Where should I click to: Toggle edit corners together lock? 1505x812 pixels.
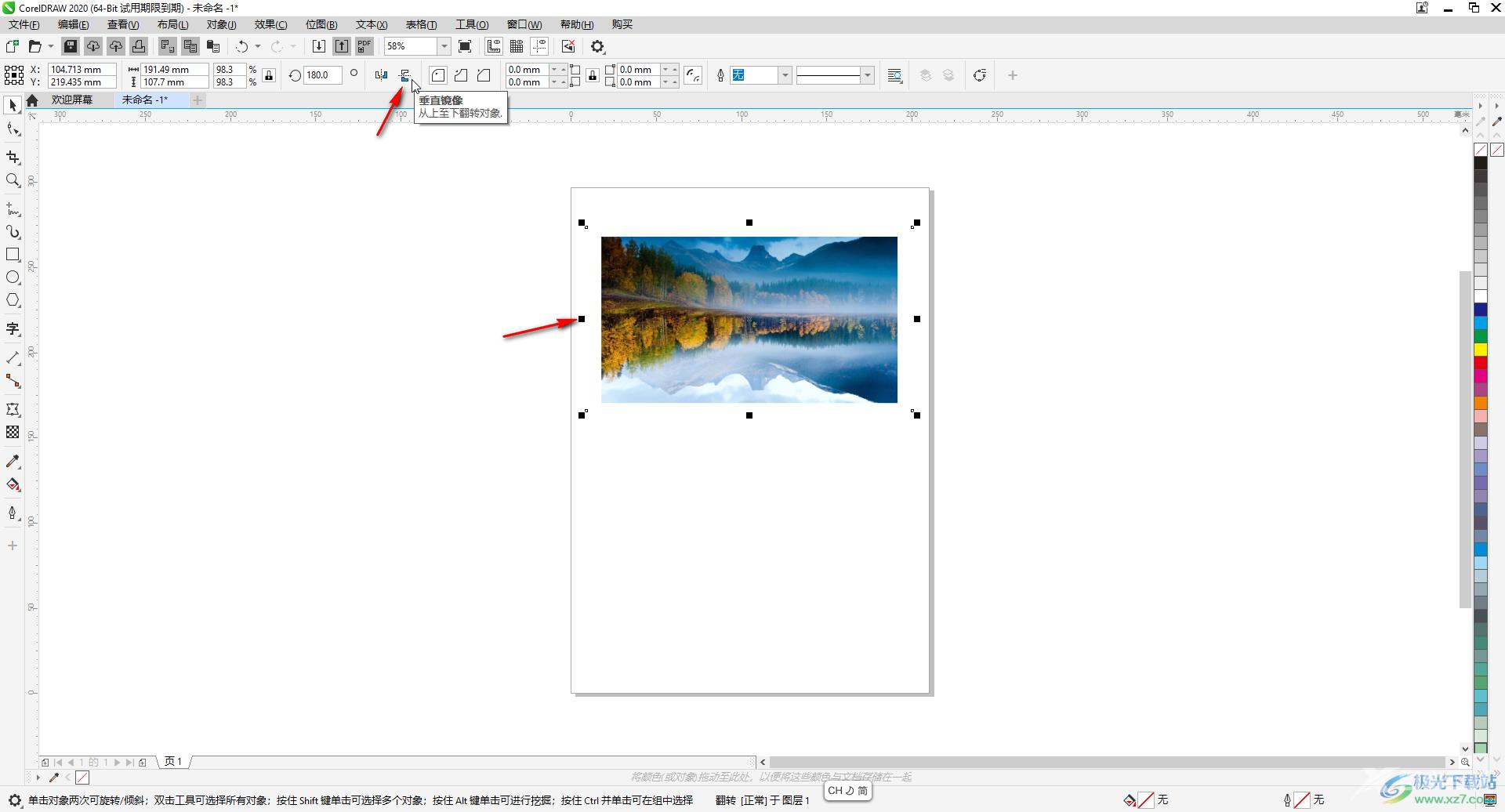tap(593, 75)
